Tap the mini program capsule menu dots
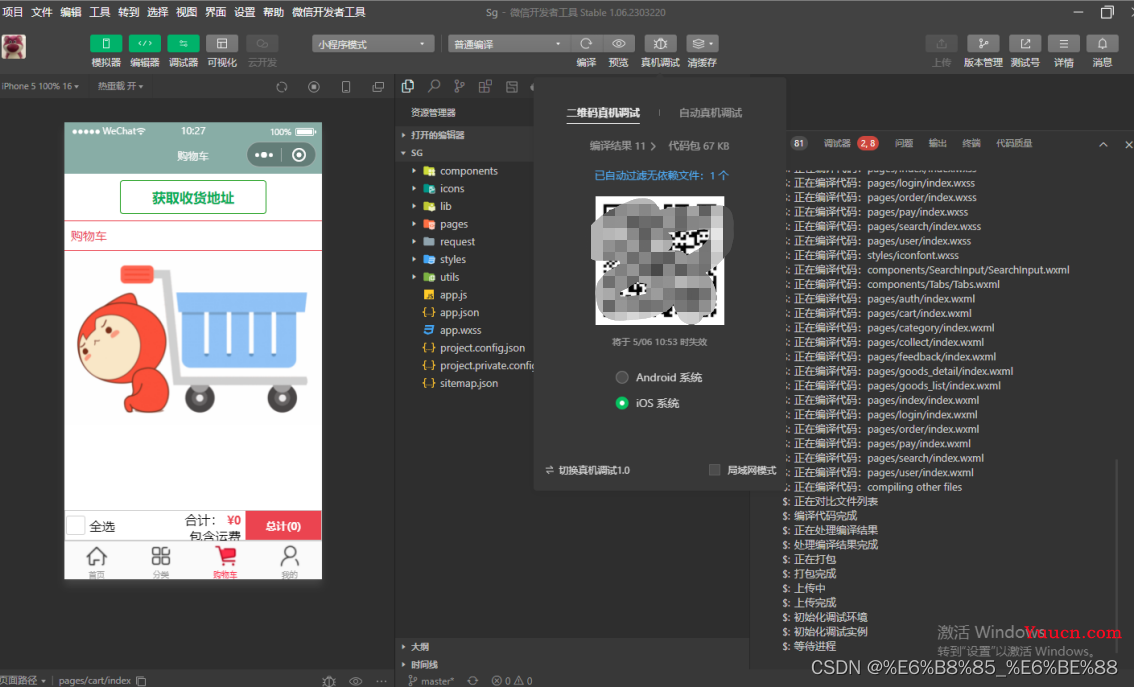 pyautogui.click(x=264, y=155)
